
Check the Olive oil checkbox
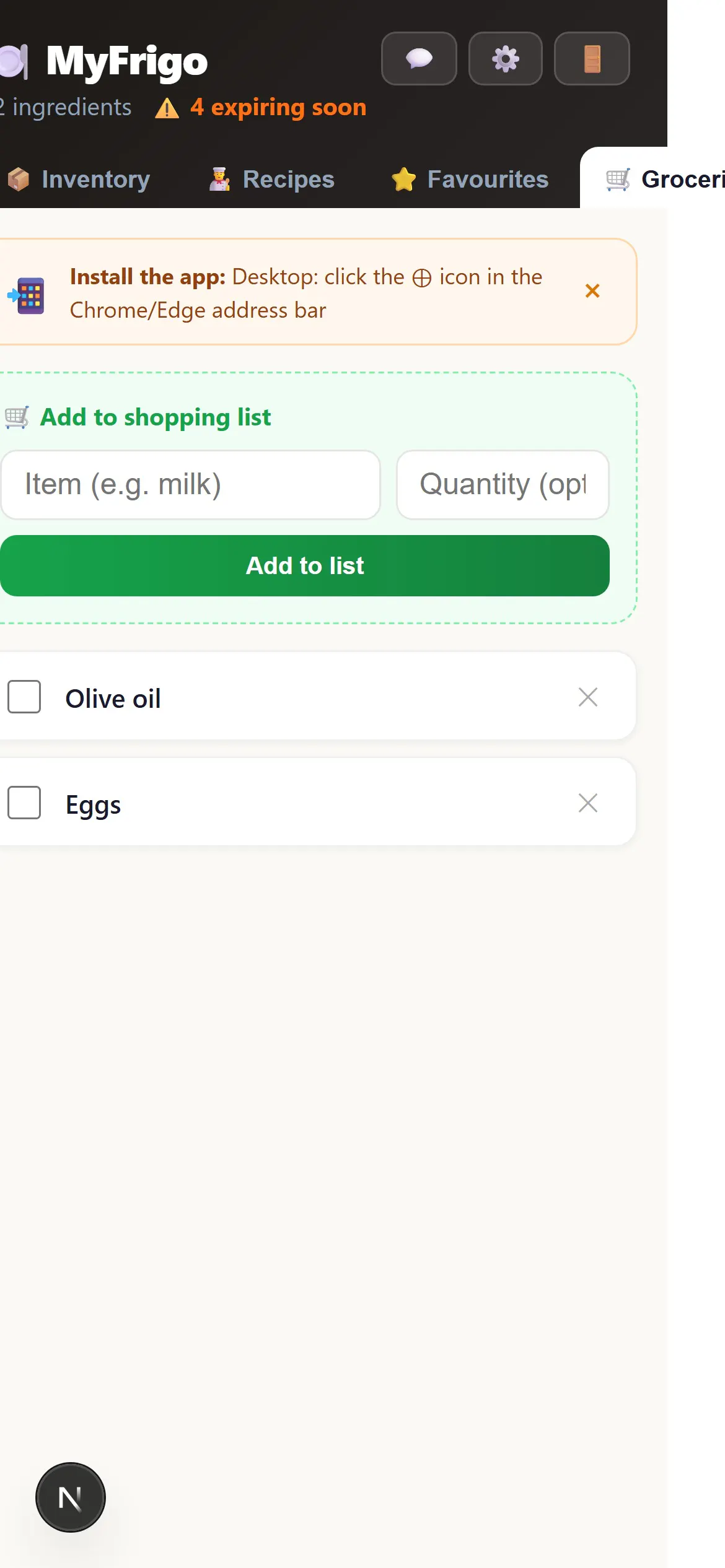pyautogui.click(x=24, y=697)
